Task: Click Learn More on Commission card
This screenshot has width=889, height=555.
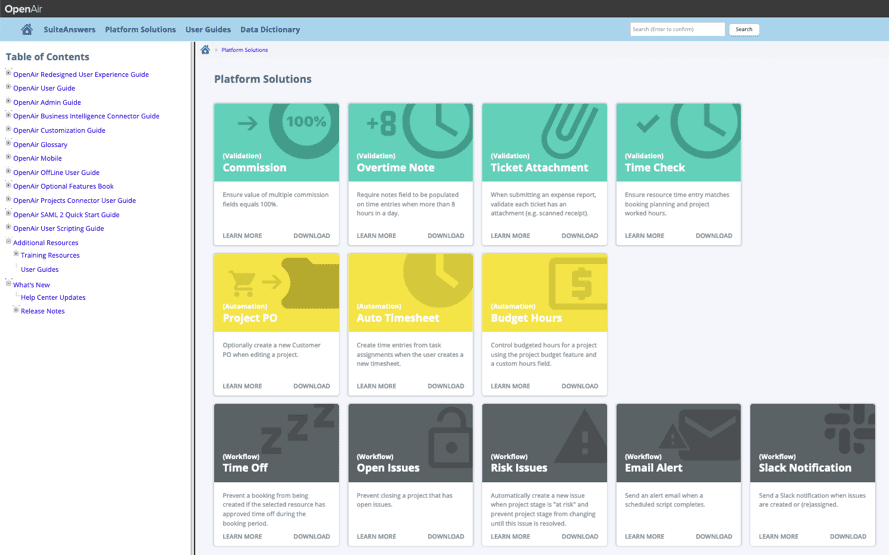Action: [x=242, y=236]
